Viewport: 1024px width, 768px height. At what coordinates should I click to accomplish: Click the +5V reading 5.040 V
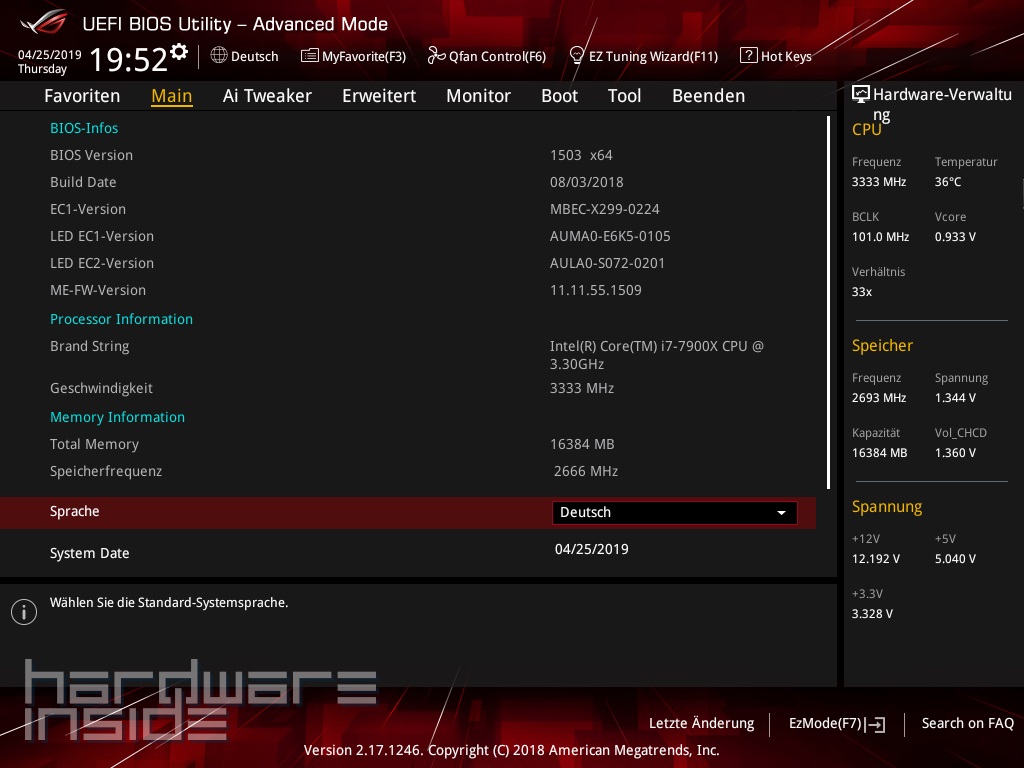point(955,559)
